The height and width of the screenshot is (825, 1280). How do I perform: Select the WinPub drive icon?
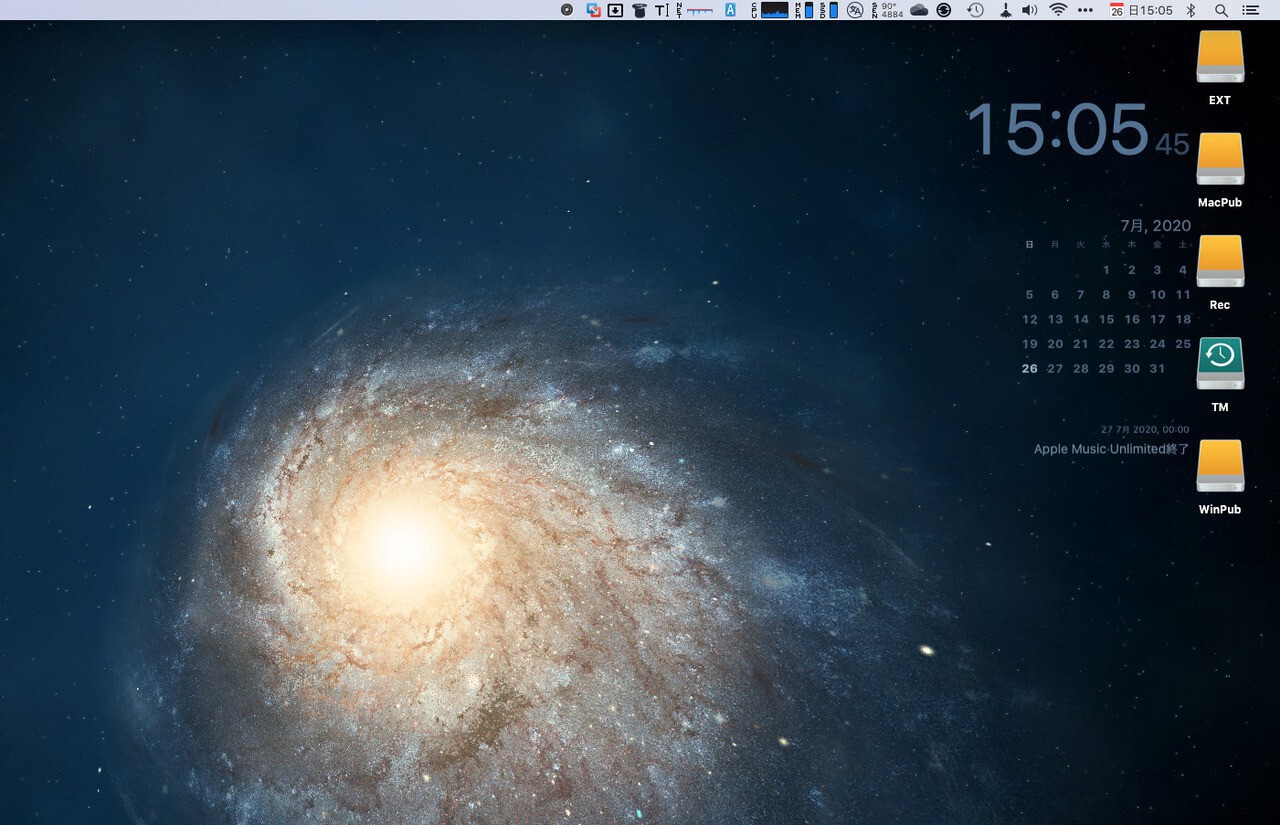1220,467
